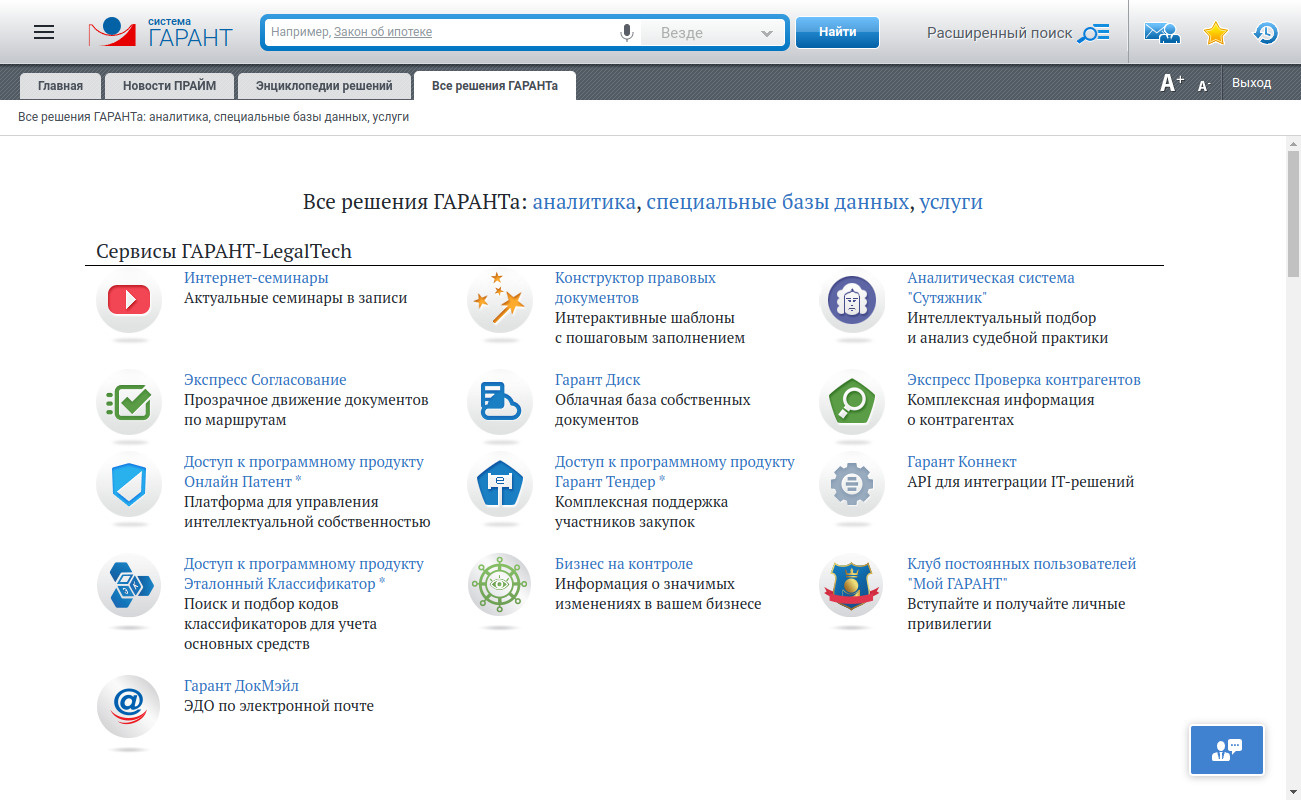Open Конструктор правовых документов link
The width and height of the screenshot is (1301, 800).
635,288
